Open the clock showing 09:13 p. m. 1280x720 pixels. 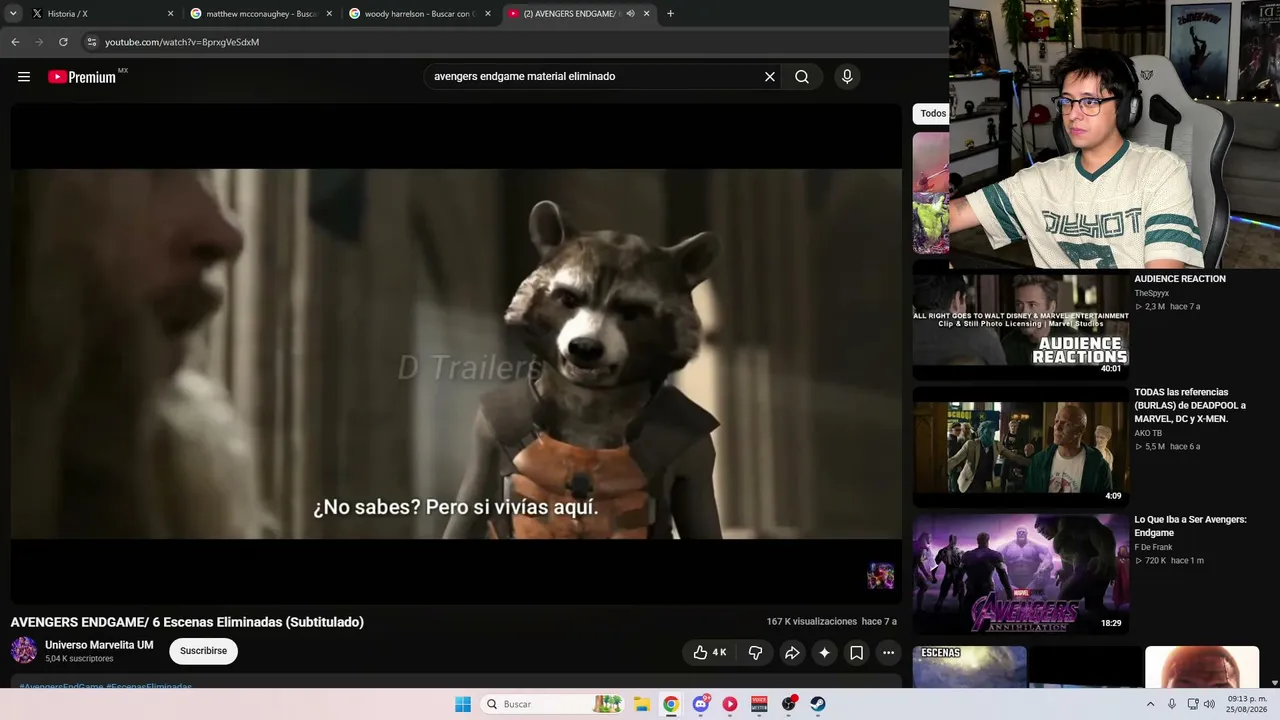point(1248,704)
